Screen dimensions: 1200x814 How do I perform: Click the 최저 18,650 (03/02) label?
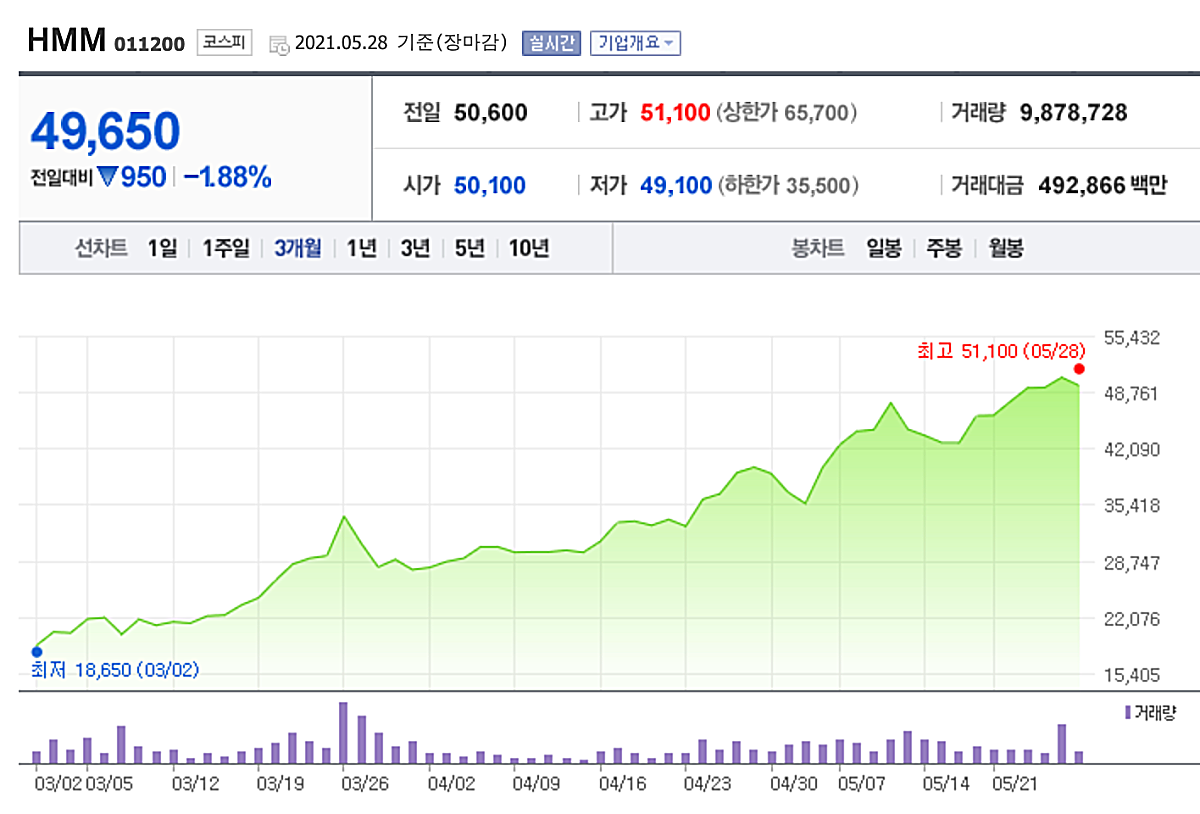click(115, 670)
